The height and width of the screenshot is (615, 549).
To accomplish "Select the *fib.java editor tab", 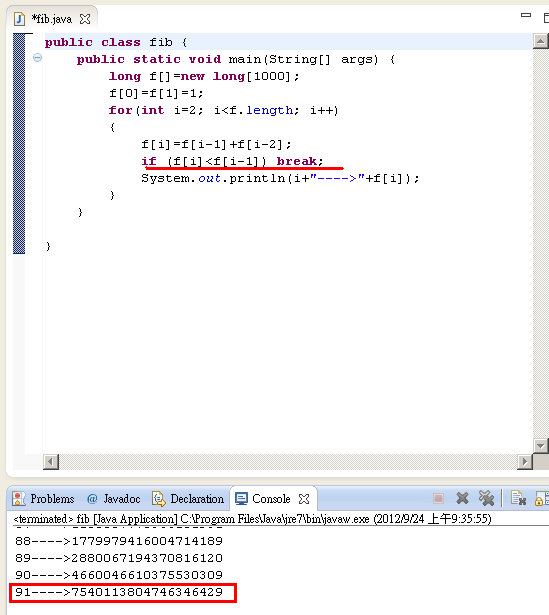I will point(51,19).
